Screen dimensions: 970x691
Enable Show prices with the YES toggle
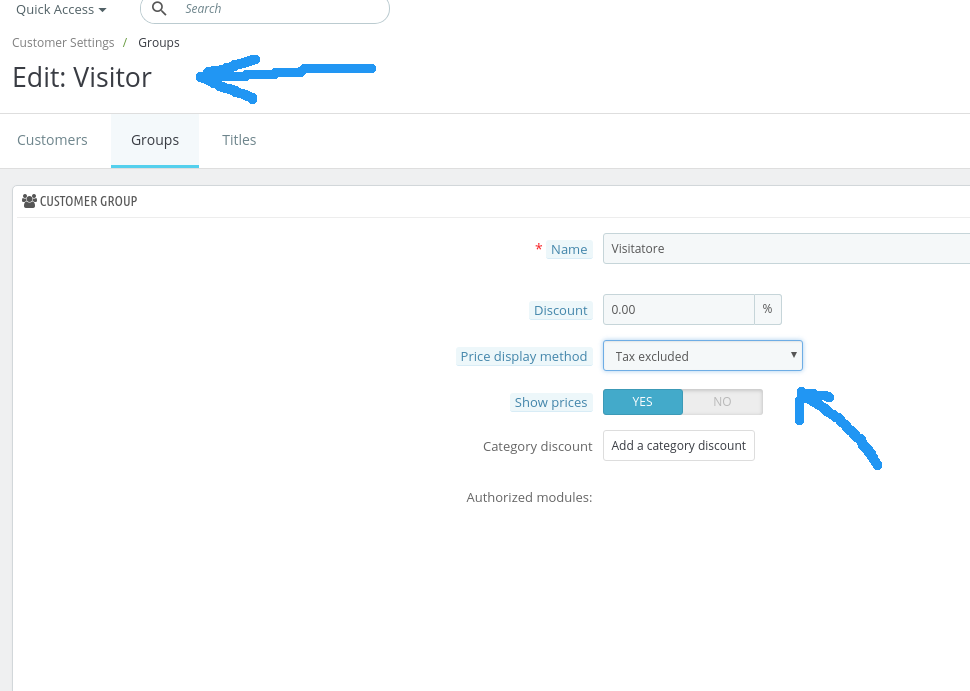point(642,401)
